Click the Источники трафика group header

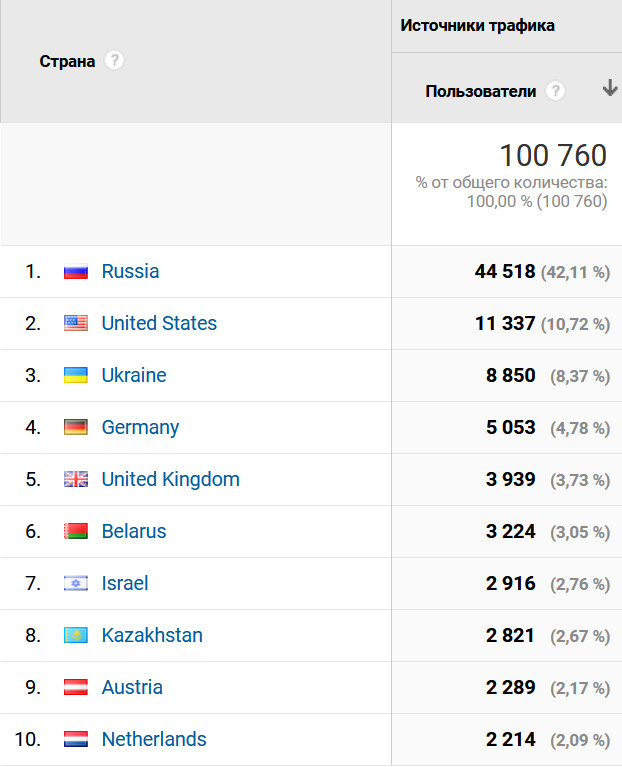[x=477, y=25]
